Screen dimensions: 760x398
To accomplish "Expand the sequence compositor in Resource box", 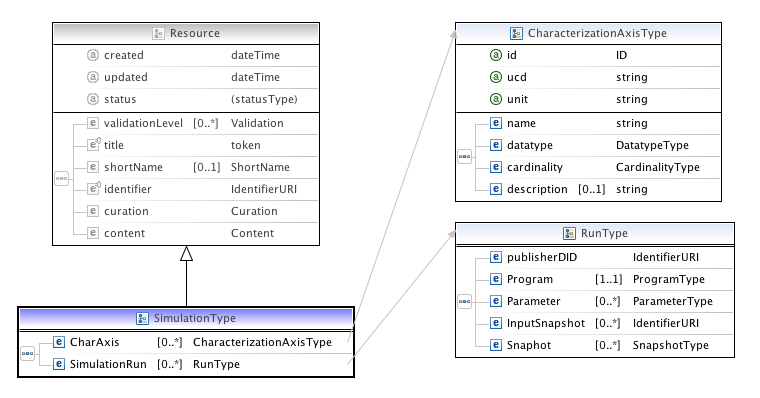I will pyautogui.click(x=62, y=178).
